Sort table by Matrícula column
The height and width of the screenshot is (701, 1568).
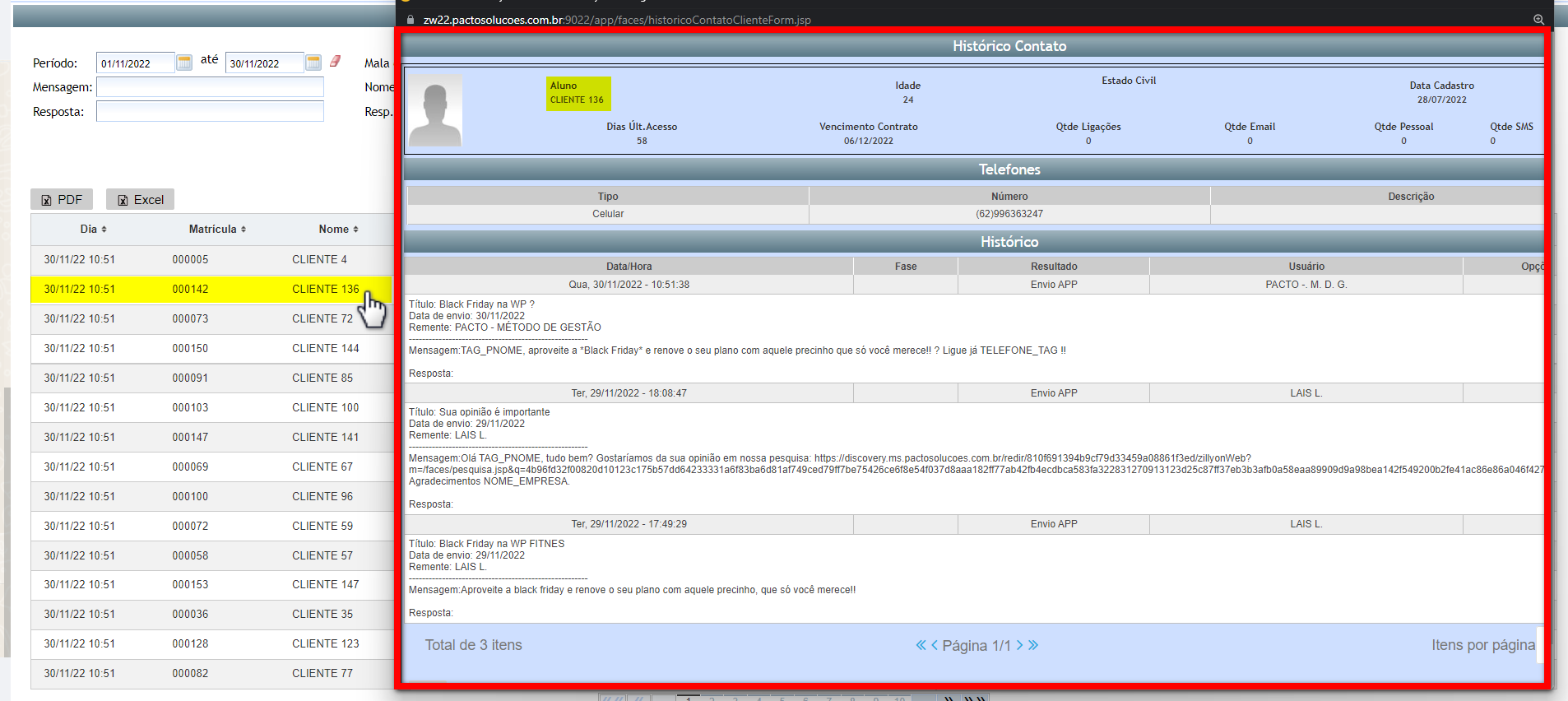coord(217,230)
